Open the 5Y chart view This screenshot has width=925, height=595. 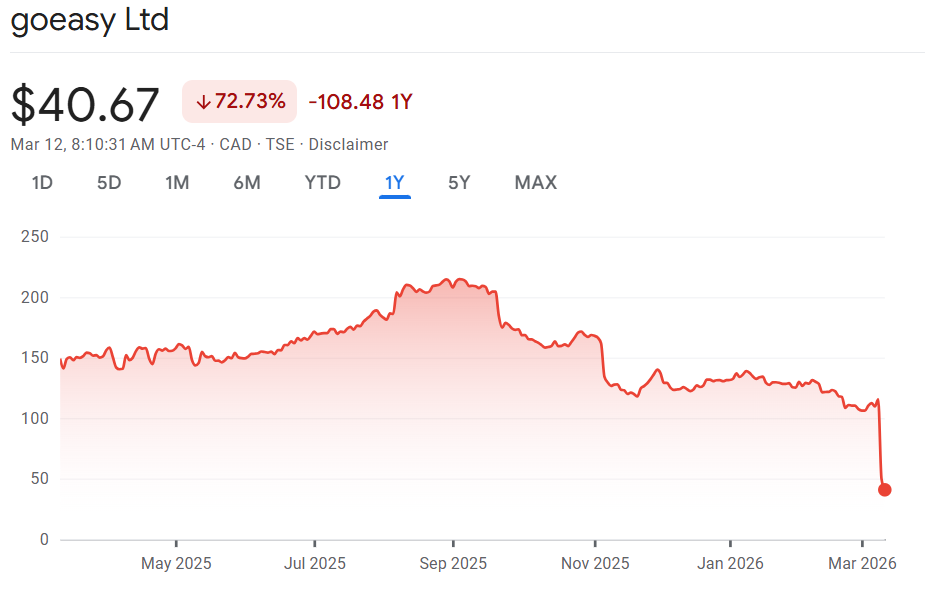pos(459,183)
